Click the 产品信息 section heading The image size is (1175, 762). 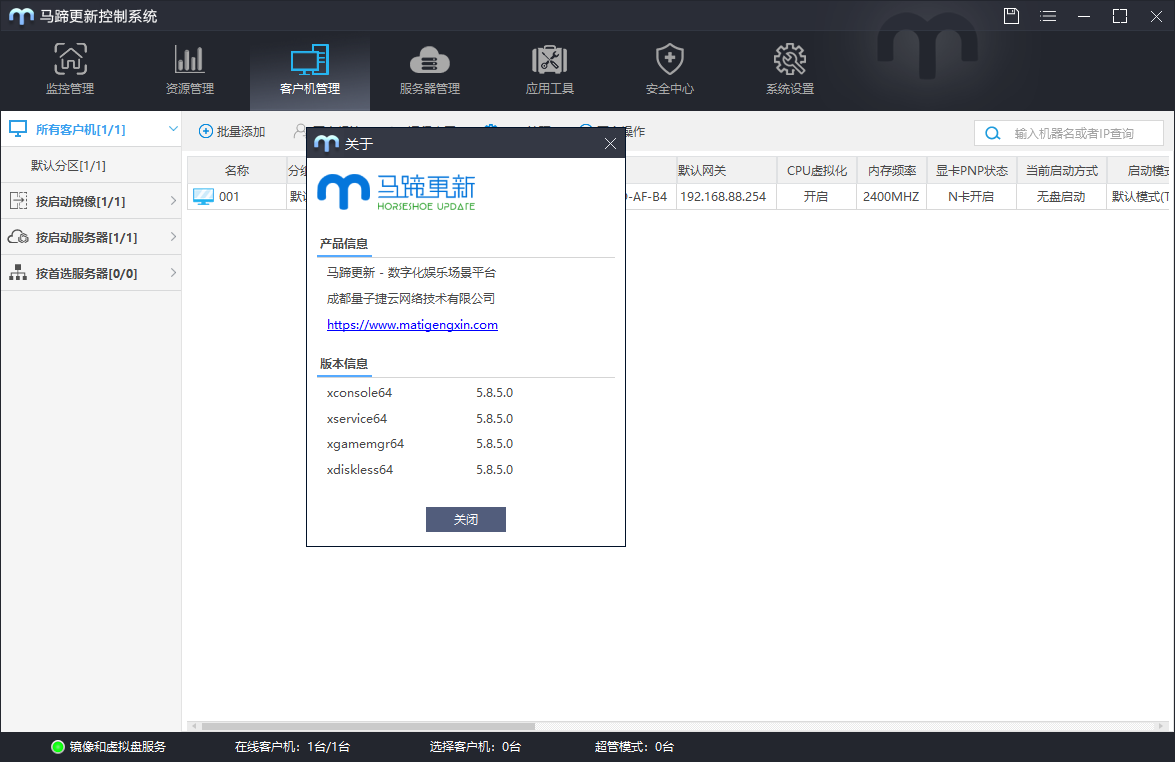point(344,244)
